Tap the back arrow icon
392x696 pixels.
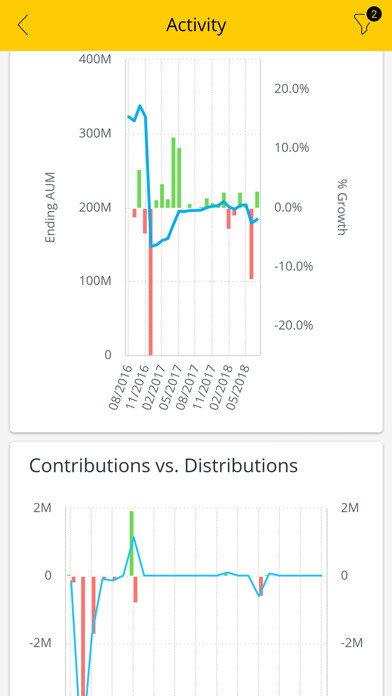point(23,25)
